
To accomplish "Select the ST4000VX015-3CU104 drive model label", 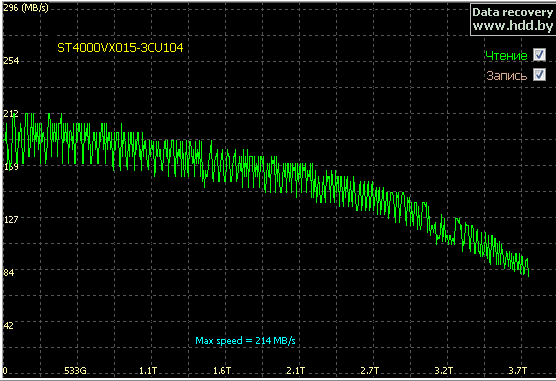I will click(120, 48).
